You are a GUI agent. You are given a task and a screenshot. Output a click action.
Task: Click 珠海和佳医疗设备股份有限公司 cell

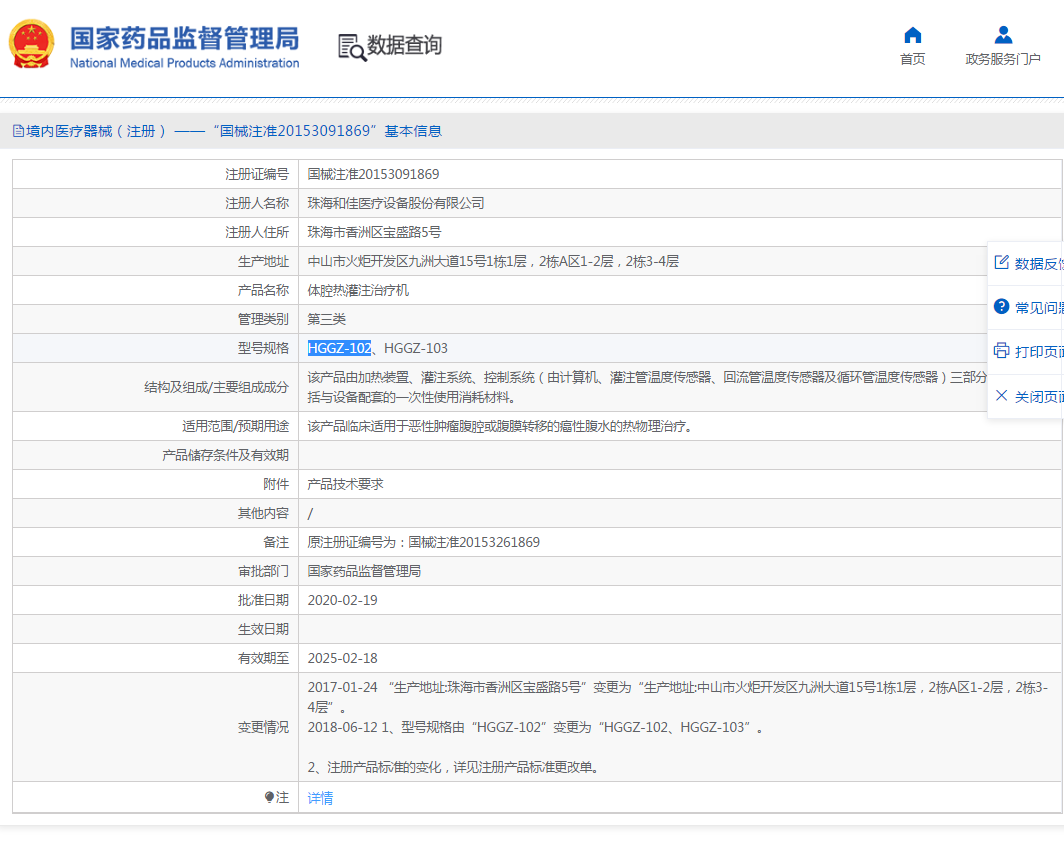pos(396,203)
